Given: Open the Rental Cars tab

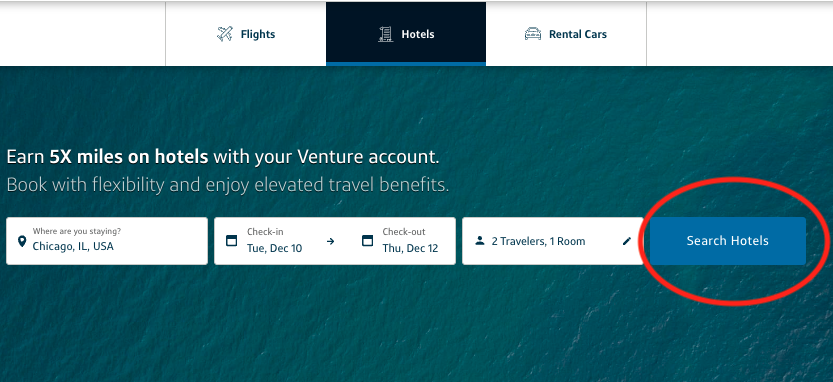Looking at the screenshot, I should [x=566, y=34].
